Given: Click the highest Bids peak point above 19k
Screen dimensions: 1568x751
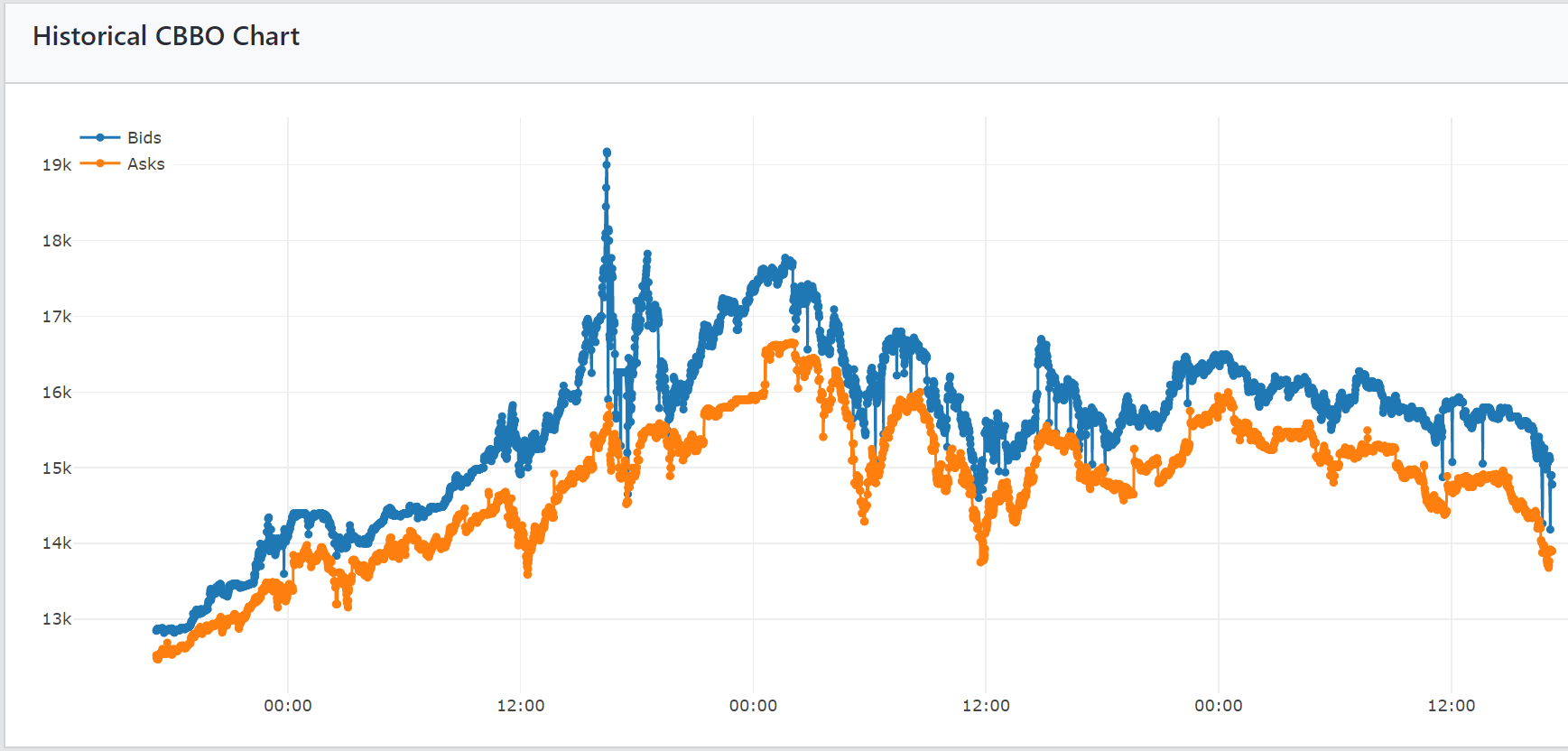Looking at the screenshot, I should pos(607,153).
